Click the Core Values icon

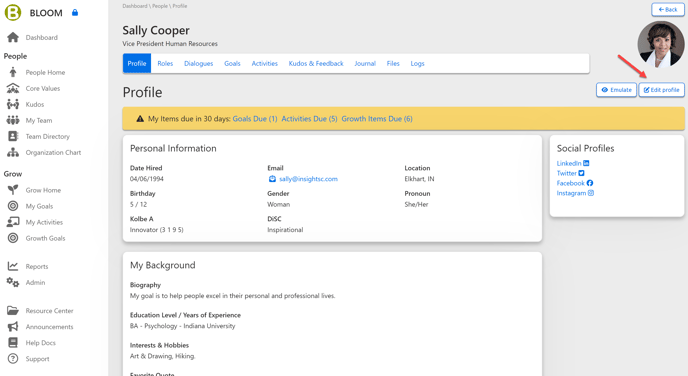pyautogui.click(x=13, y=88)
